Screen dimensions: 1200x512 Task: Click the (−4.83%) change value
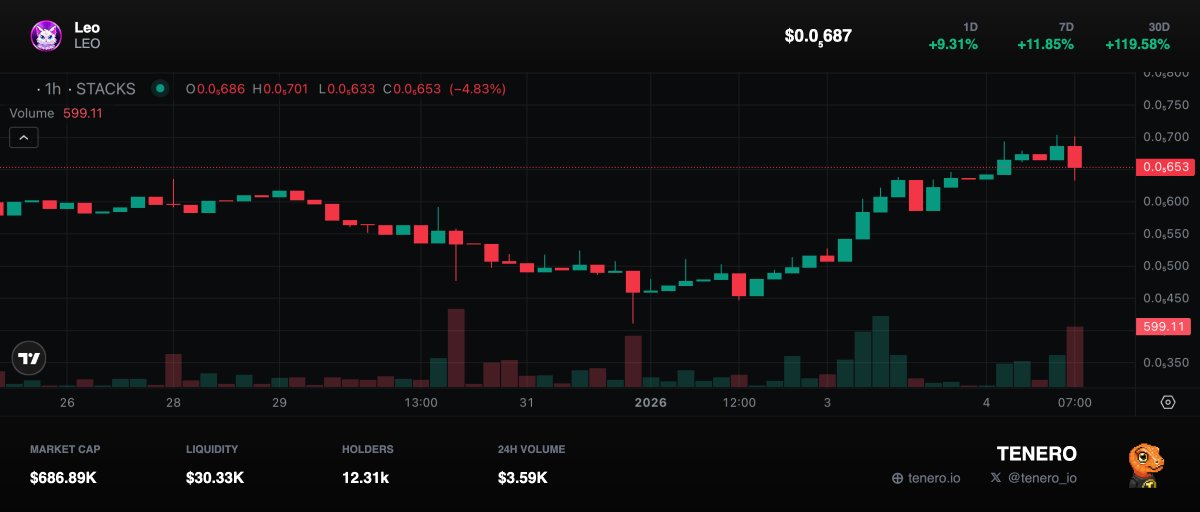pos(478,89)
